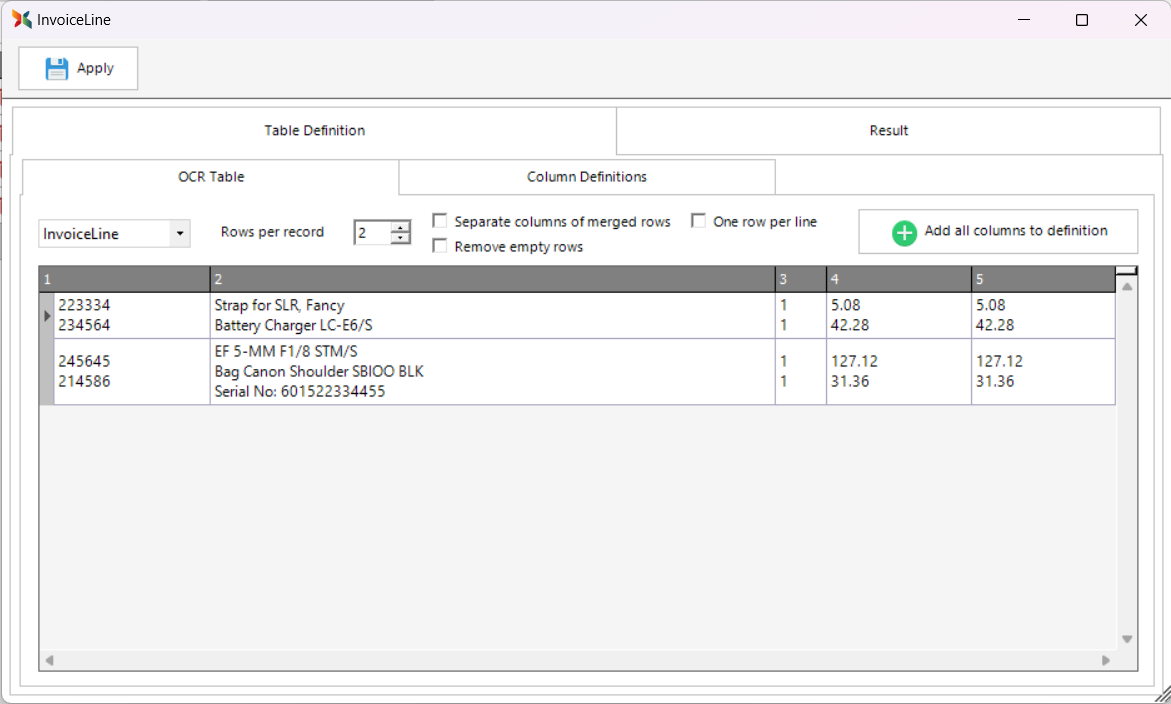Toggle One row per line checkbox
Image resolution: width=1171 pixels, height=704 pixels.
click(699, 221)
